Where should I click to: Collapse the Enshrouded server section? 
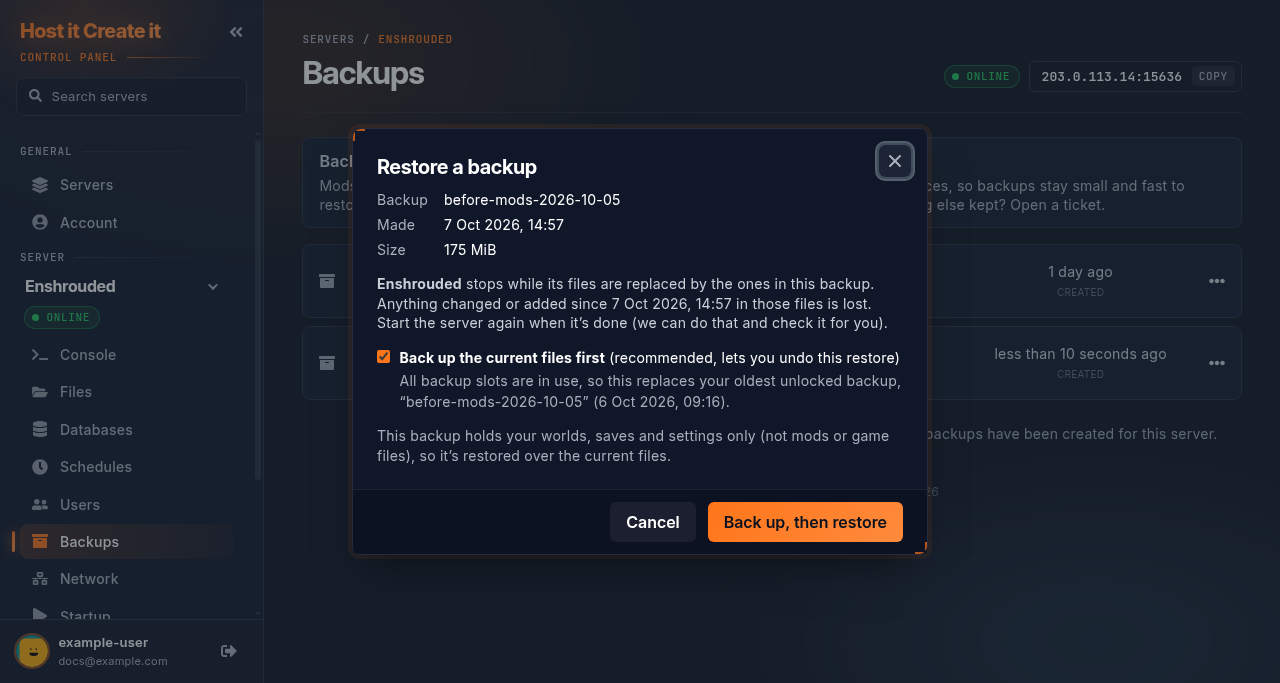[x=213, y=287]
